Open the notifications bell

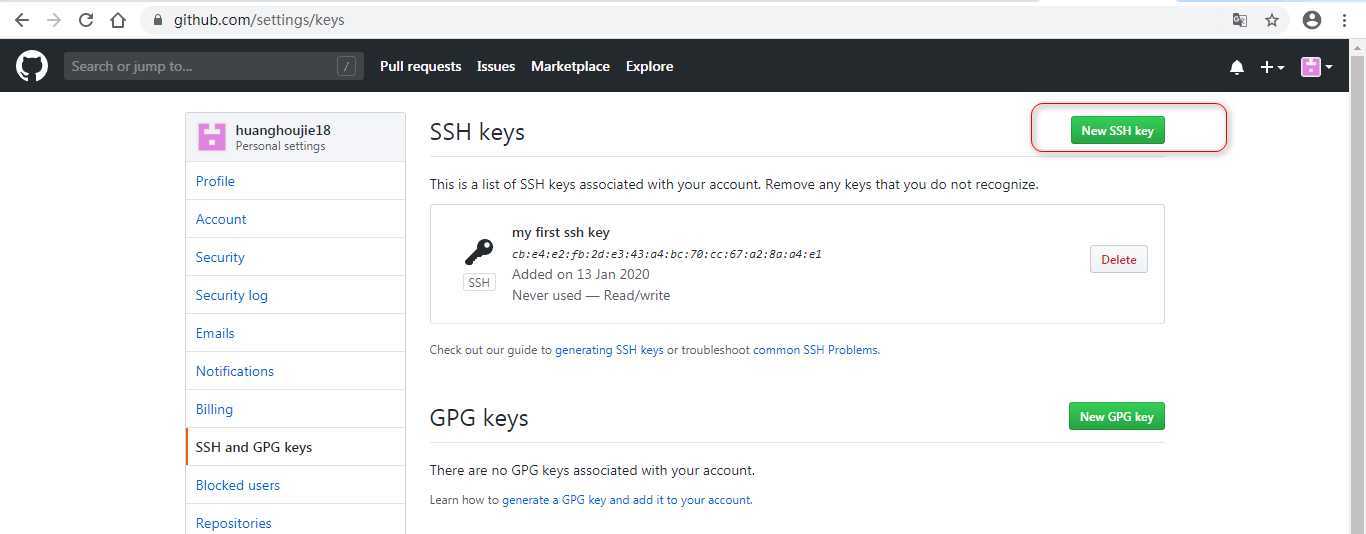[x=1237, y=67]
